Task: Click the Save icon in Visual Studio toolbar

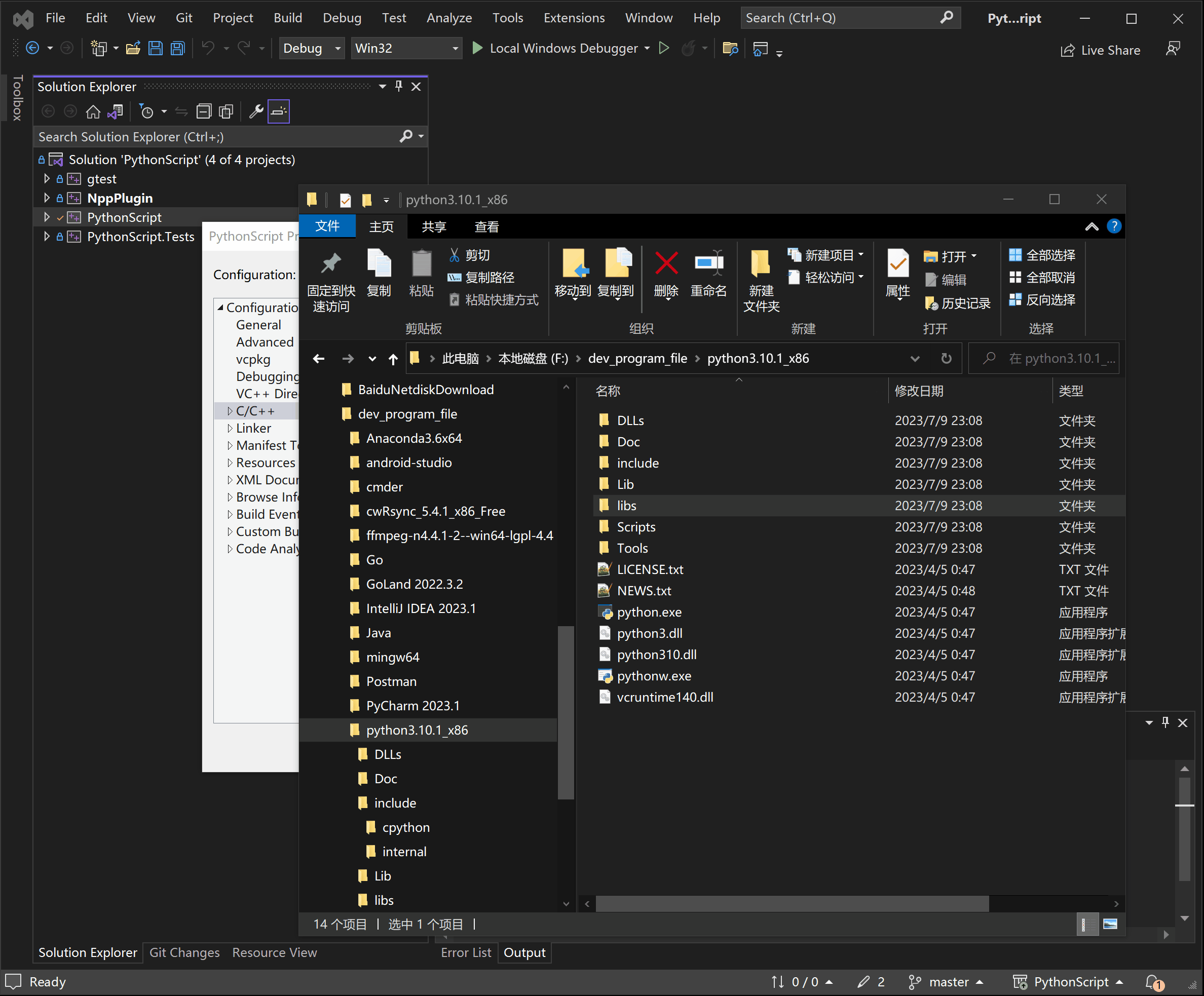Action: click(x=156, y=48)
